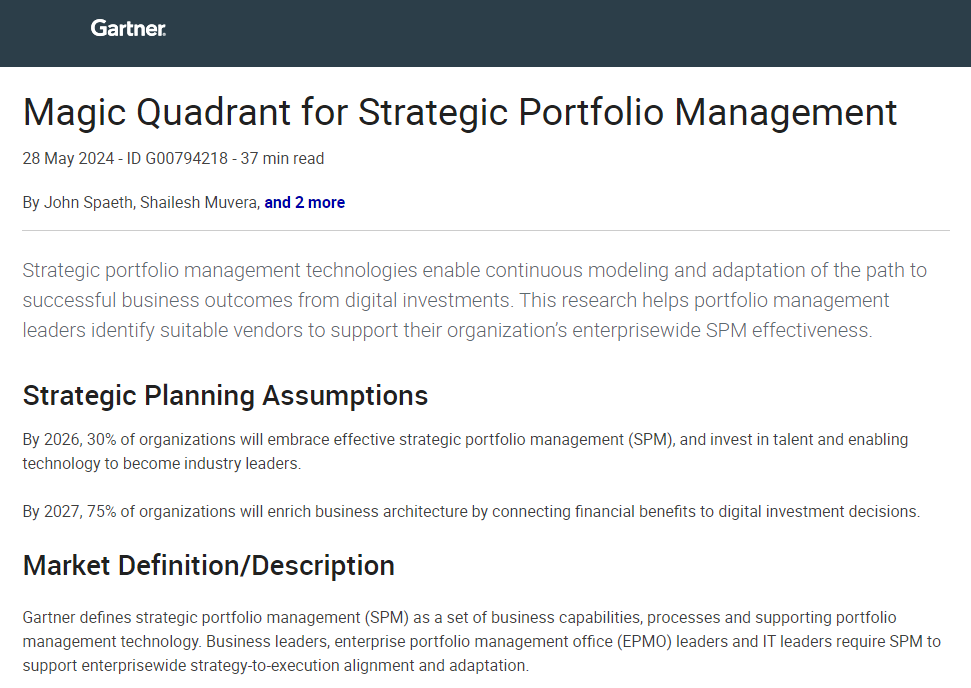Click the "Gartner defines strategic portfolio management" paragraph
Image resolution: width=971 pixels, height=688 pixels.
(480, 641)
